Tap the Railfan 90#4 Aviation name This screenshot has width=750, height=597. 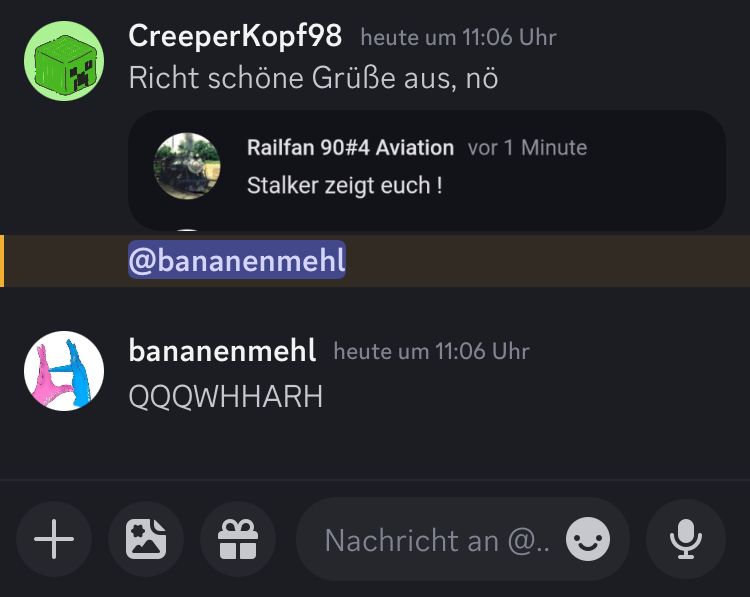tap(350, 147)
